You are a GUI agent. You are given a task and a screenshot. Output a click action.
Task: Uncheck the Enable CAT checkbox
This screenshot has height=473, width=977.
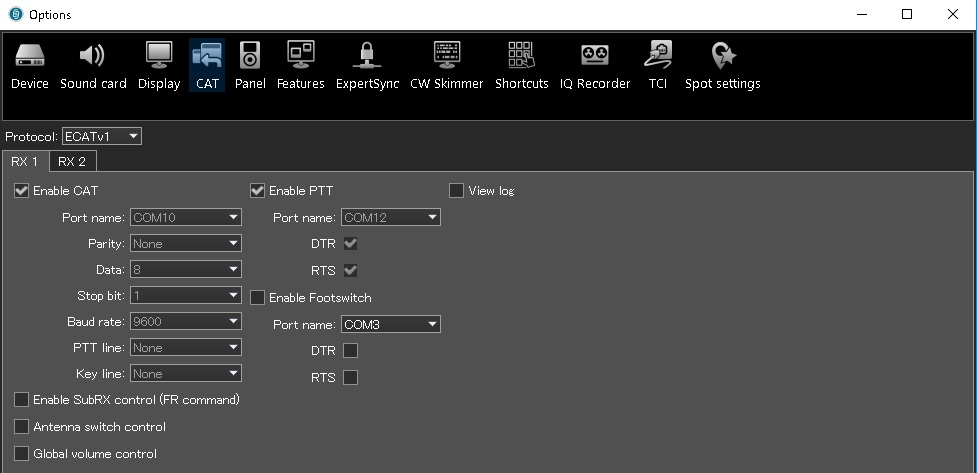(22, 191)
